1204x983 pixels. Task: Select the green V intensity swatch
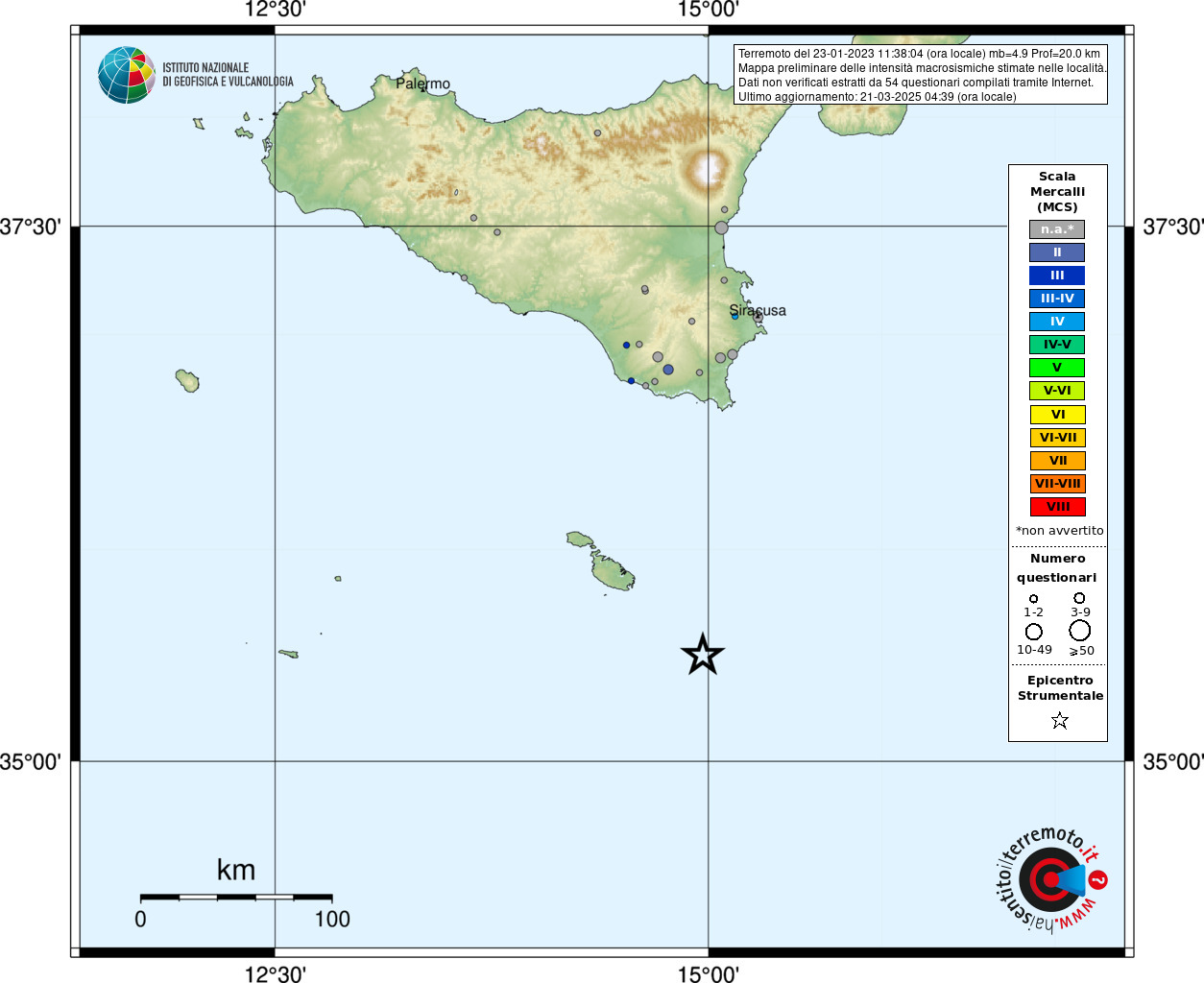[1057, 368]
